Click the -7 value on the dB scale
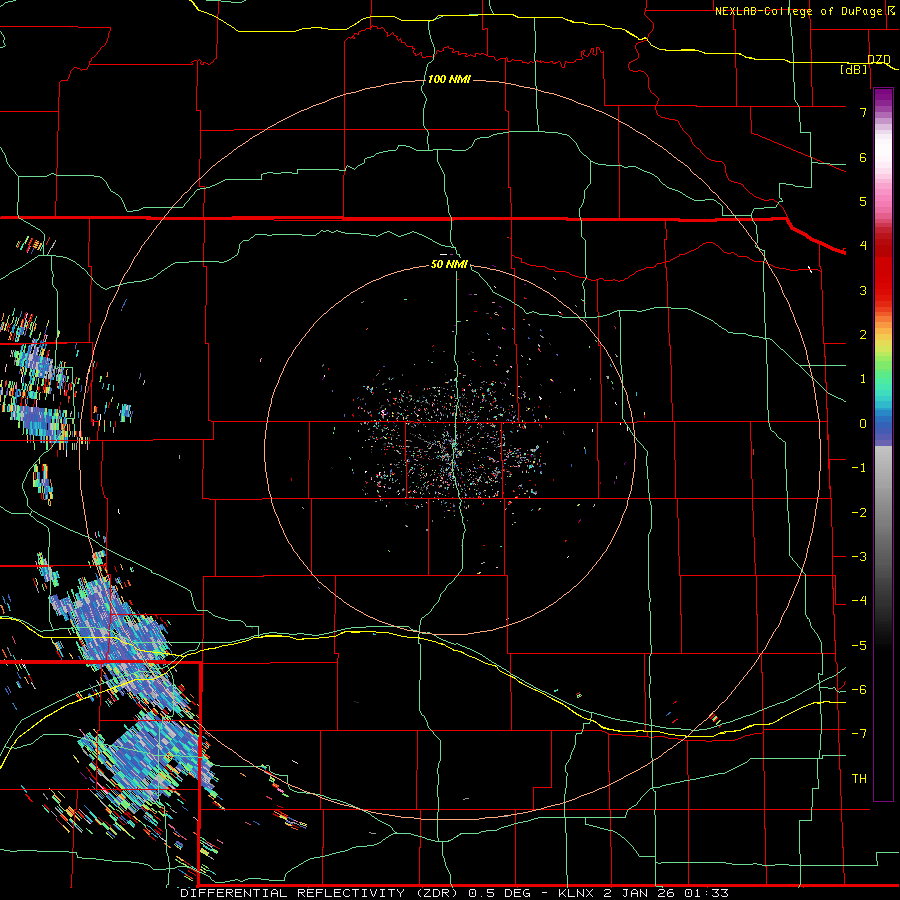The height and width of the screenshot is (900, 900). tap(859, 734)
